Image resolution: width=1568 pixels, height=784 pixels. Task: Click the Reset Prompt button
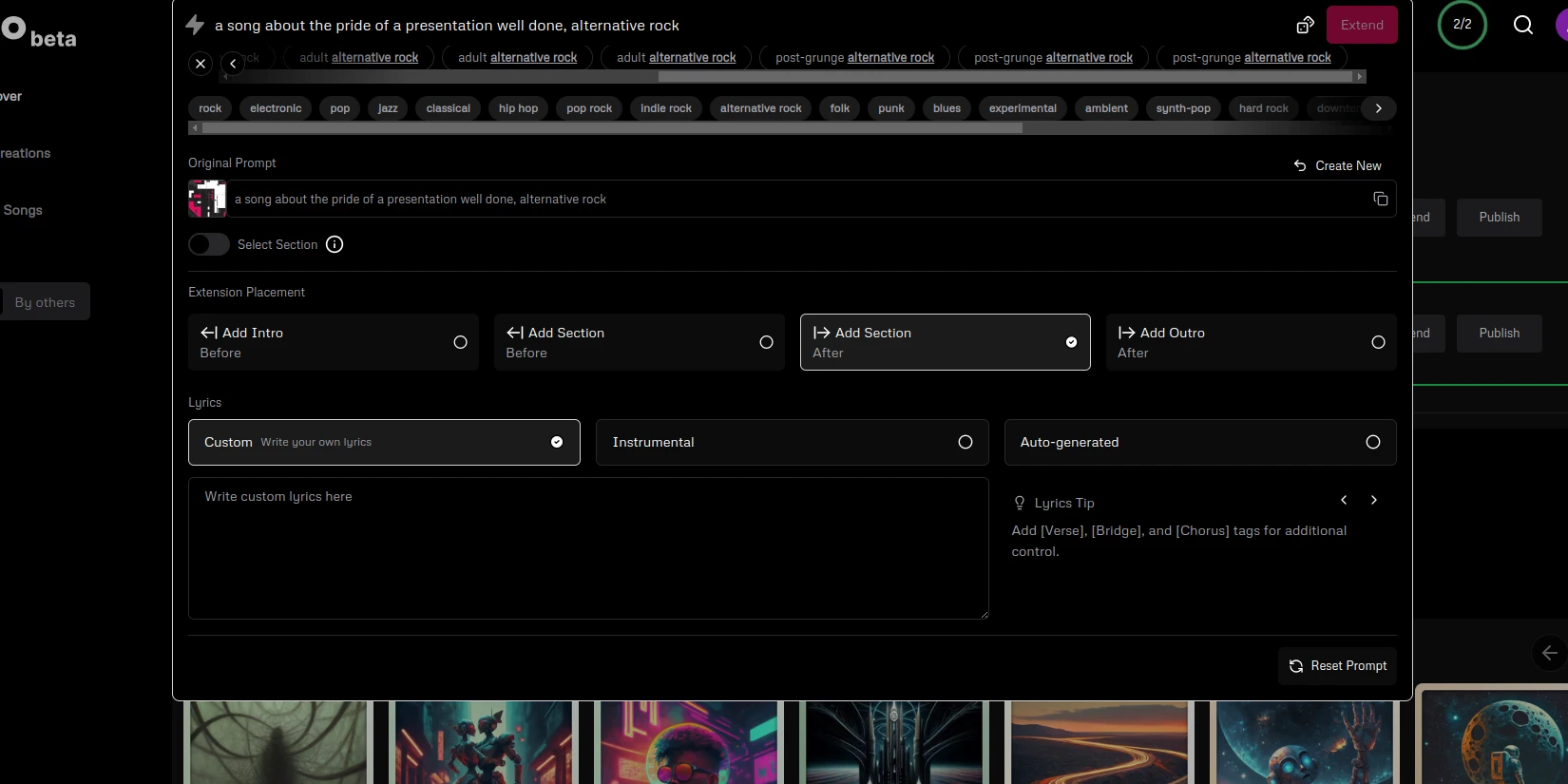[1337, 666]
